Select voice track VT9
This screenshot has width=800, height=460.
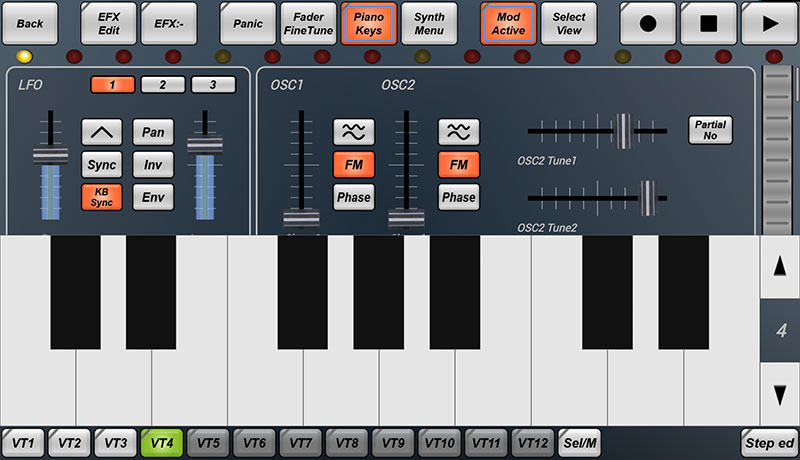(x=393, y=443)
